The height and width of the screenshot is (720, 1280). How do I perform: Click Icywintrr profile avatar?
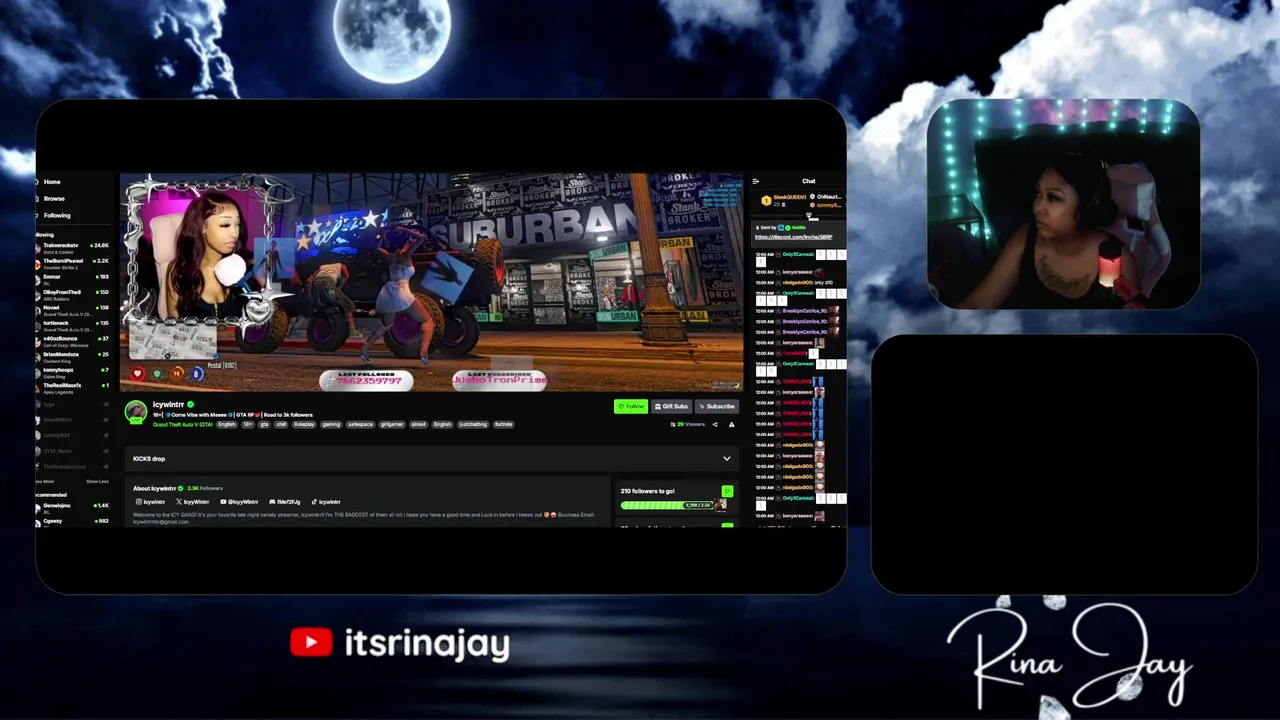136,411
